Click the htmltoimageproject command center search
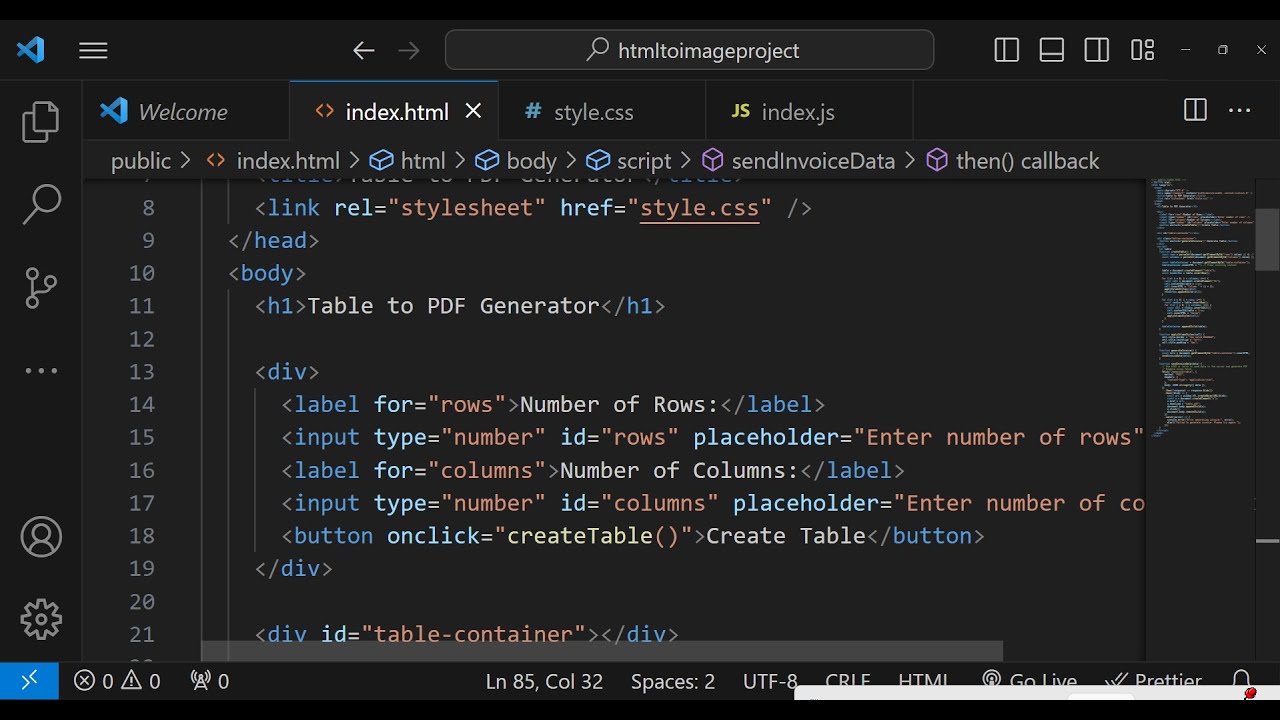This screenshot has height=720, width=1280. click(690, 50)
